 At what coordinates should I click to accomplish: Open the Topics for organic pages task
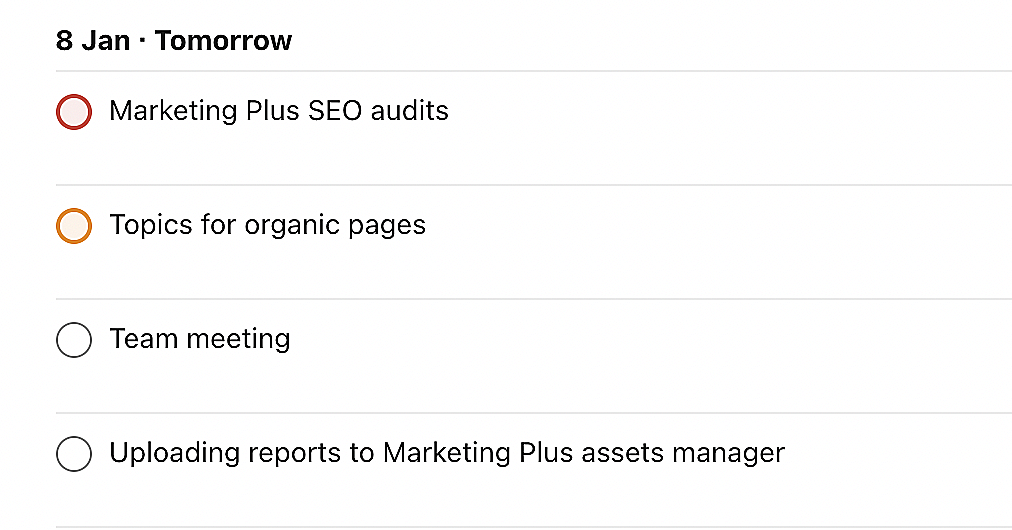(267, 225)
